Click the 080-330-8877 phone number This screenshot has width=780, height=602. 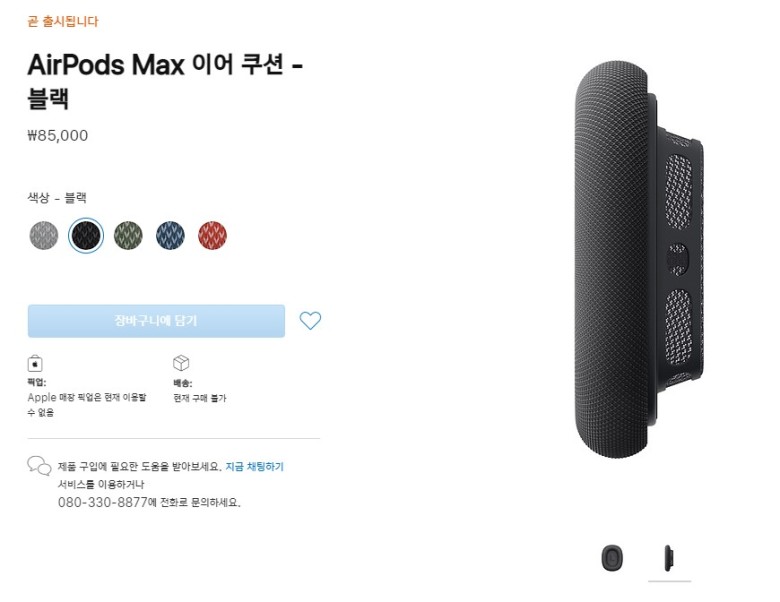[102, 502]
